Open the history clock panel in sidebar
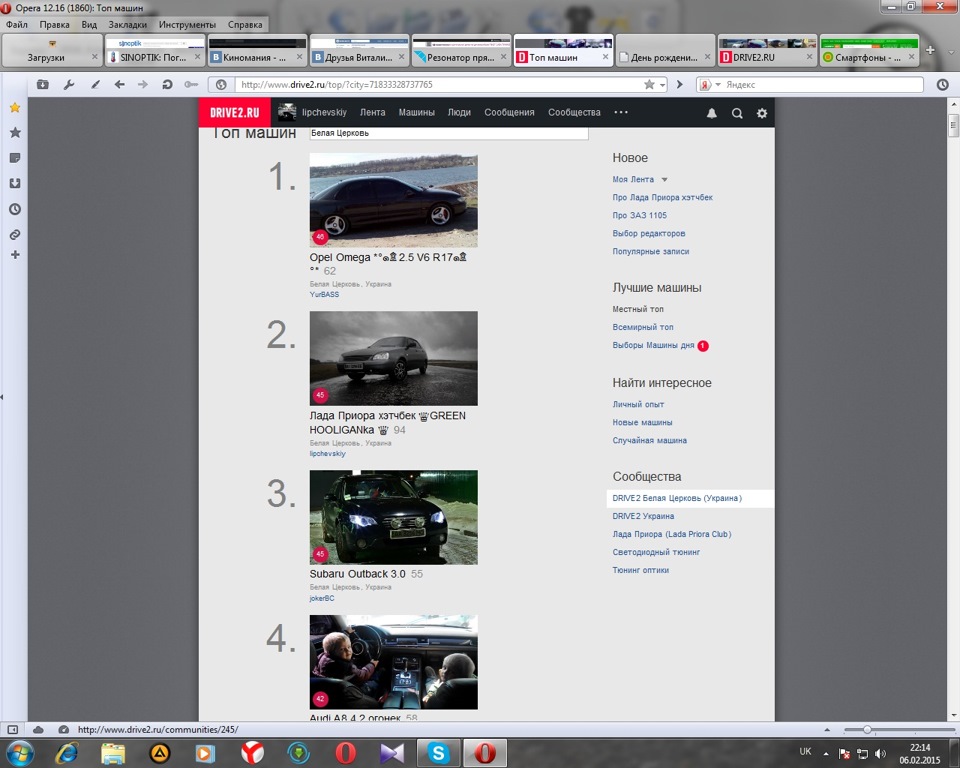 tap(15, 209)
